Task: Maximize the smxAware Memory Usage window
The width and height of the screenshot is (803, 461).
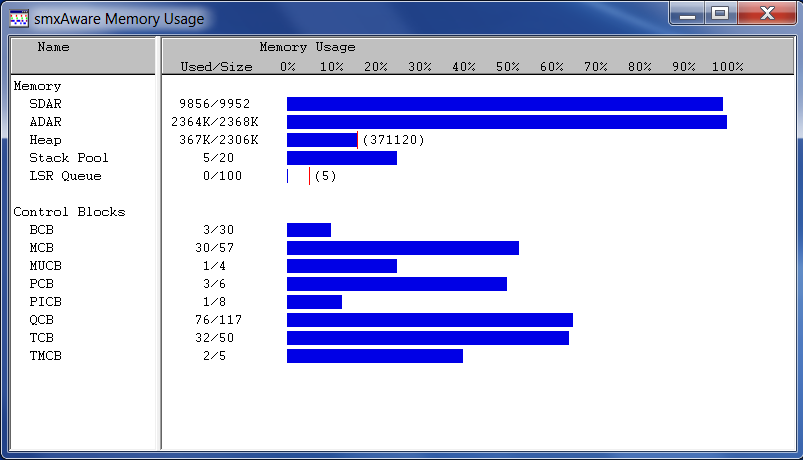Action: point(720,13)
